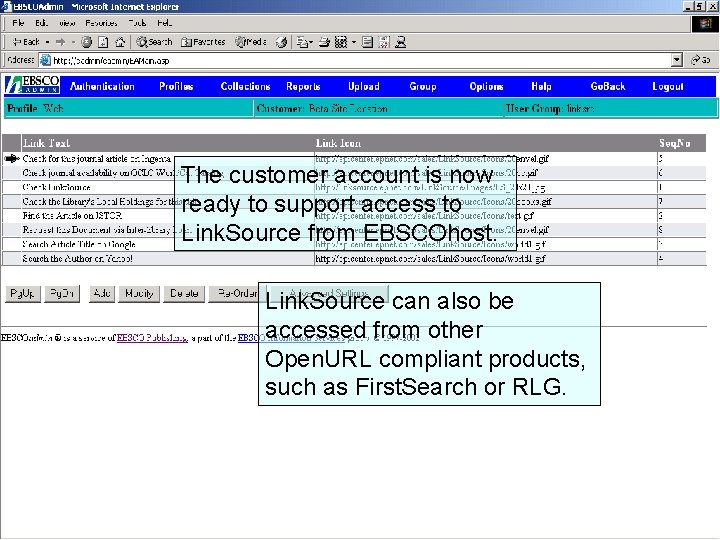Click the PgDn button
This screenshot has height=540, width=720.
tap(62, 293)
